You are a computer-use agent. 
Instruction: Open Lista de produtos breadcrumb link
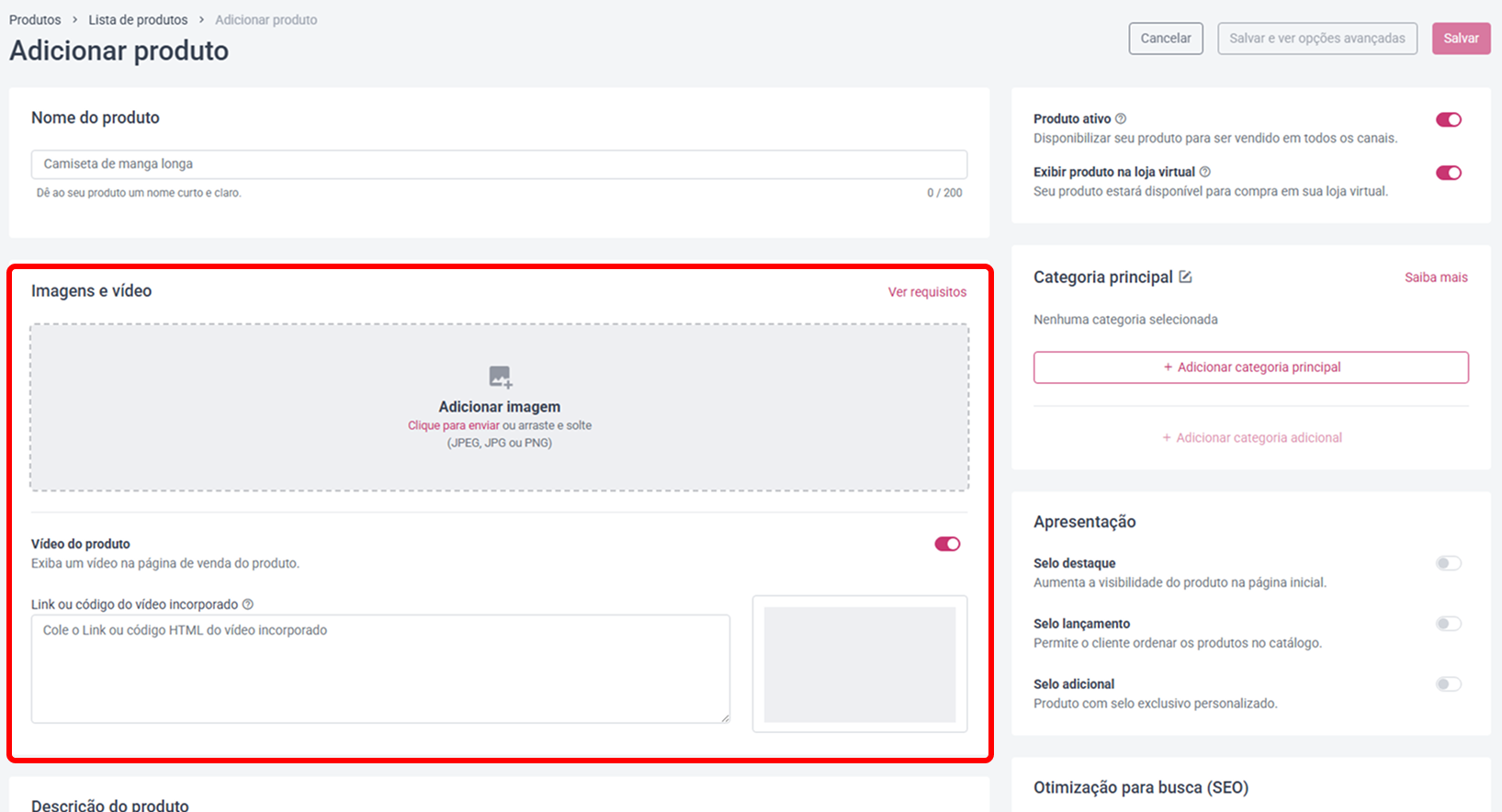pyautogui.click(x=138, y=19)
